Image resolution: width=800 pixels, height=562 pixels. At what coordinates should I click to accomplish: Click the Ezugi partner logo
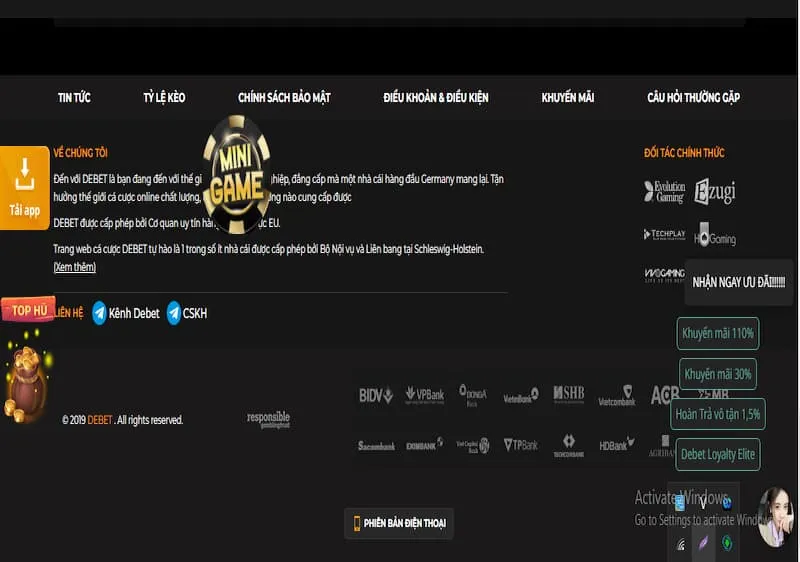715,192
